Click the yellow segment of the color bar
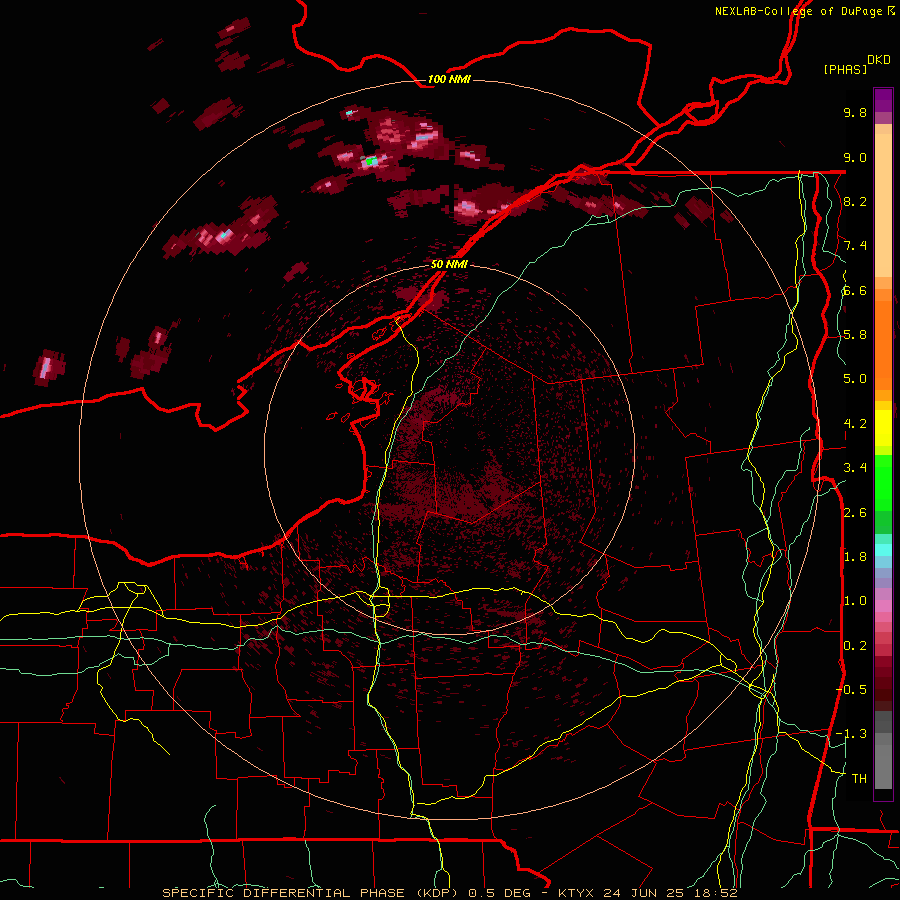 click(x=883, y=428)
